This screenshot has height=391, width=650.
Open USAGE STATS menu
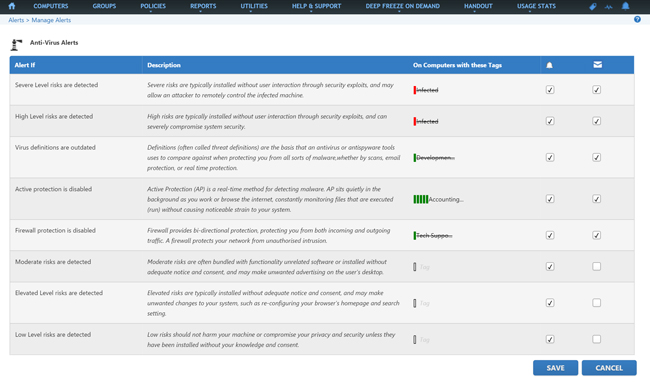coord(536,6)
